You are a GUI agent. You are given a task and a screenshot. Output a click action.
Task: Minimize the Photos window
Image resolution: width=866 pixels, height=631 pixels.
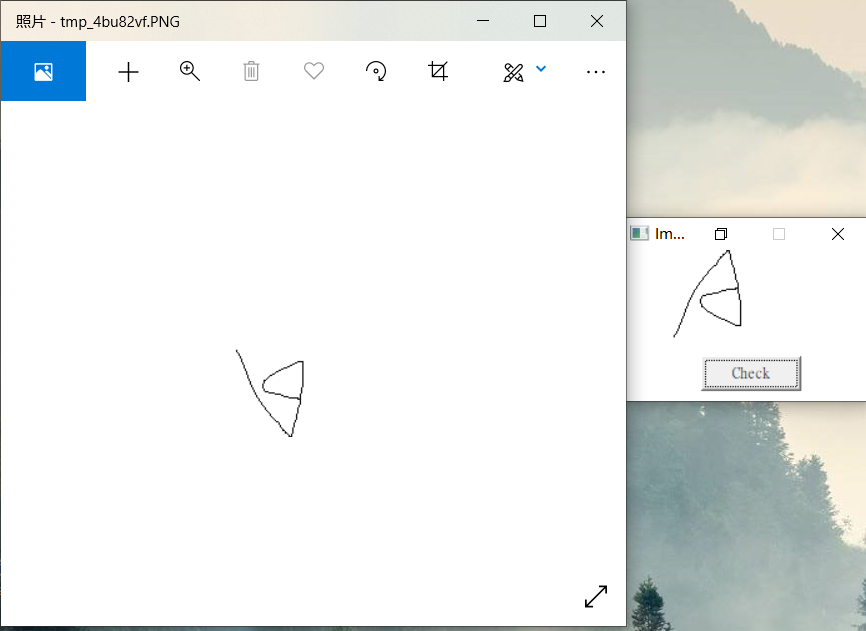[x=483, y=21]
